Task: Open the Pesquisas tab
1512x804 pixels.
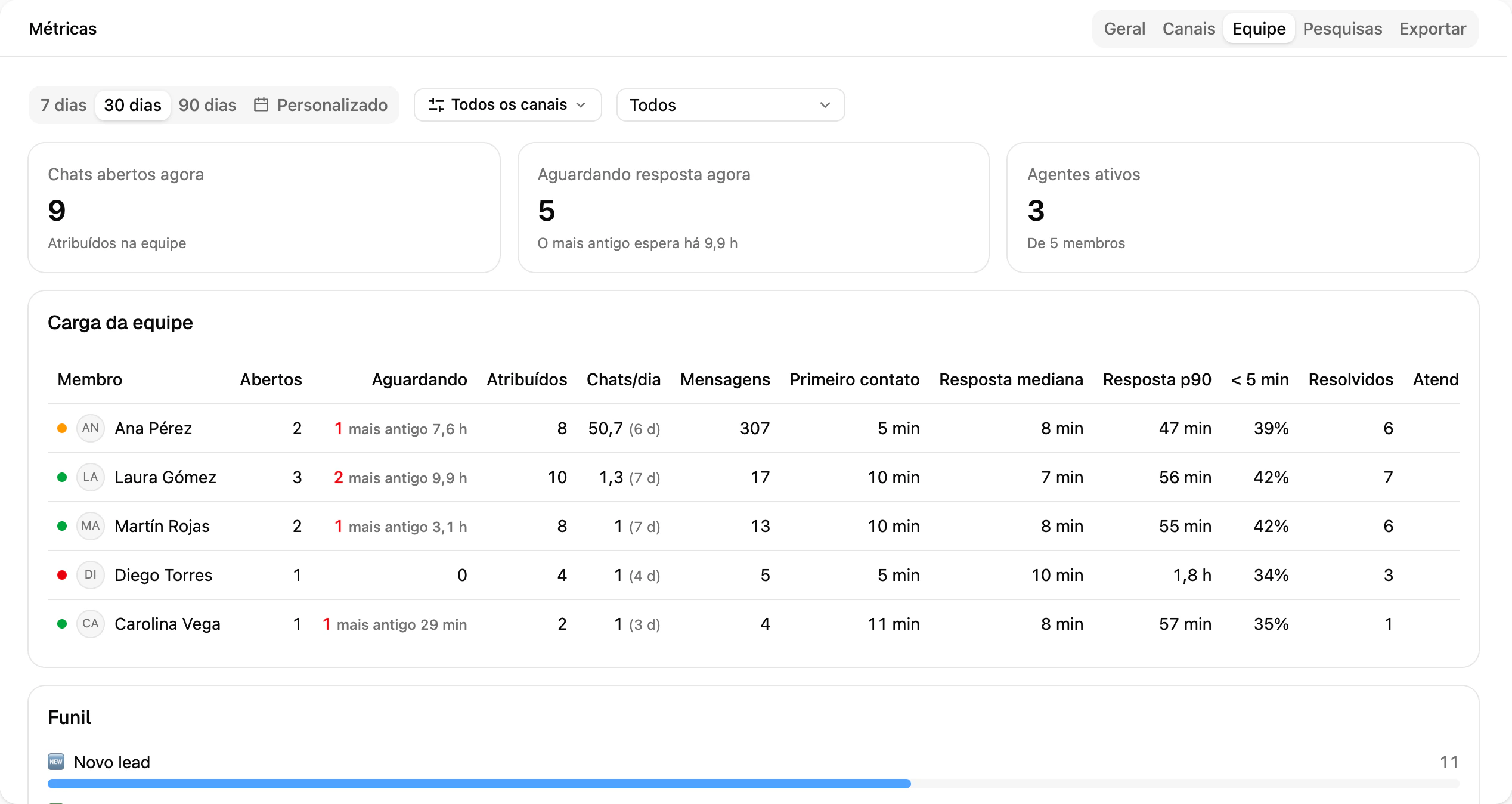Action: 1342,29
